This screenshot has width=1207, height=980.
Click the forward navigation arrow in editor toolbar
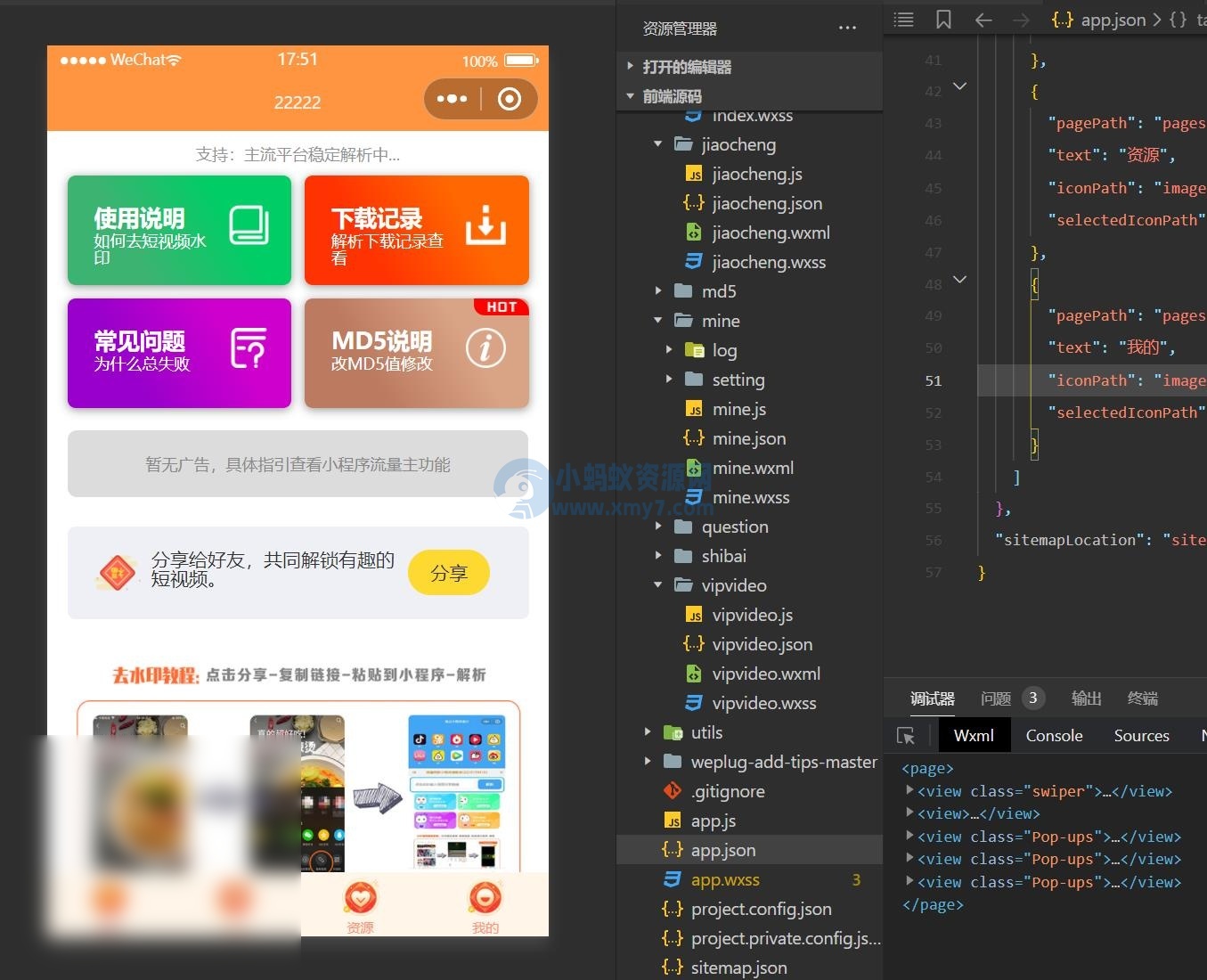coord(1021,19)
